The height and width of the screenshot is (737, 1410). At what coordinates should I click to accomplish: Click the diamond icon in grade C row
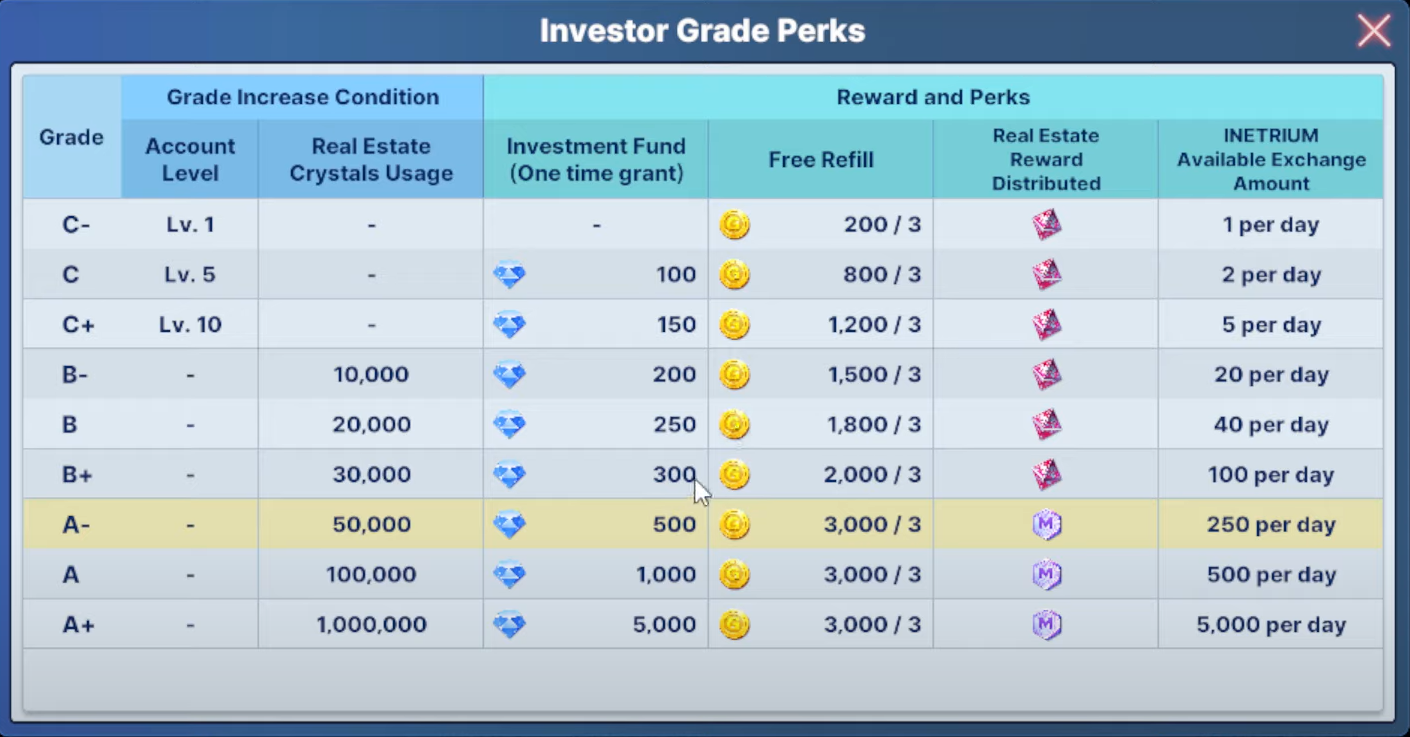(x=509, y=275)
